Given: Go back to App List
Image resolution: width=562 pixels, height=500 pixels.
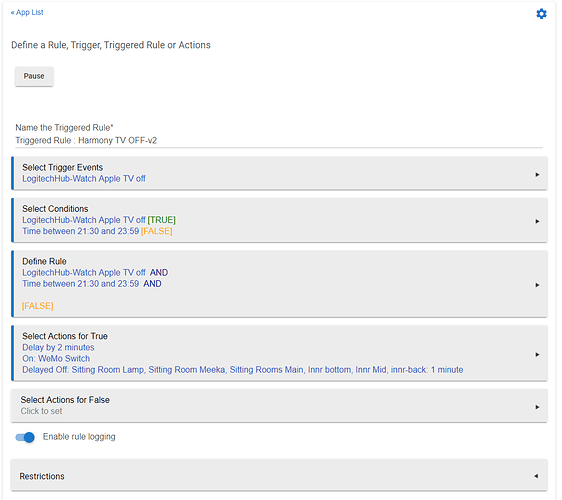Looking at the screenshot, I should 27,13.
